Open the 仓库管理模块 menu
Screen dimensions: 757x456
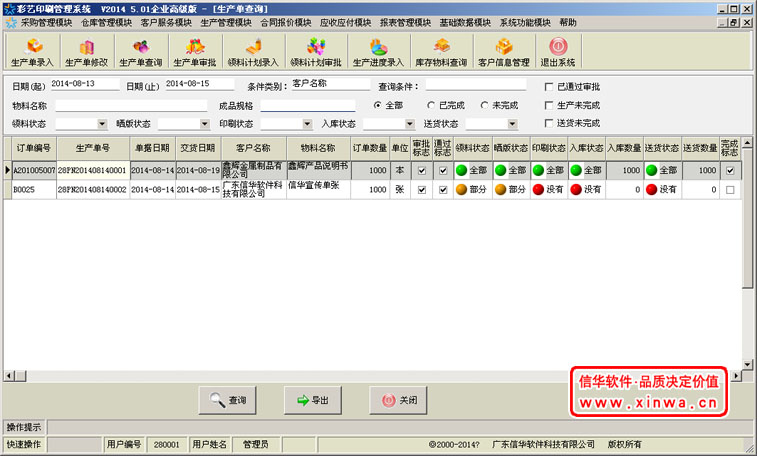(x=105, y=22)
